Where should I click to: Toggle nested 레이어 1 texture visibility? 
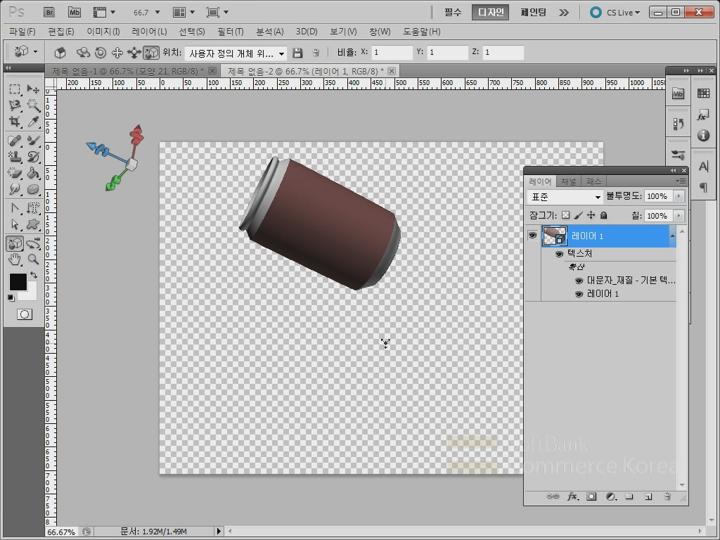tap(579, 294)
